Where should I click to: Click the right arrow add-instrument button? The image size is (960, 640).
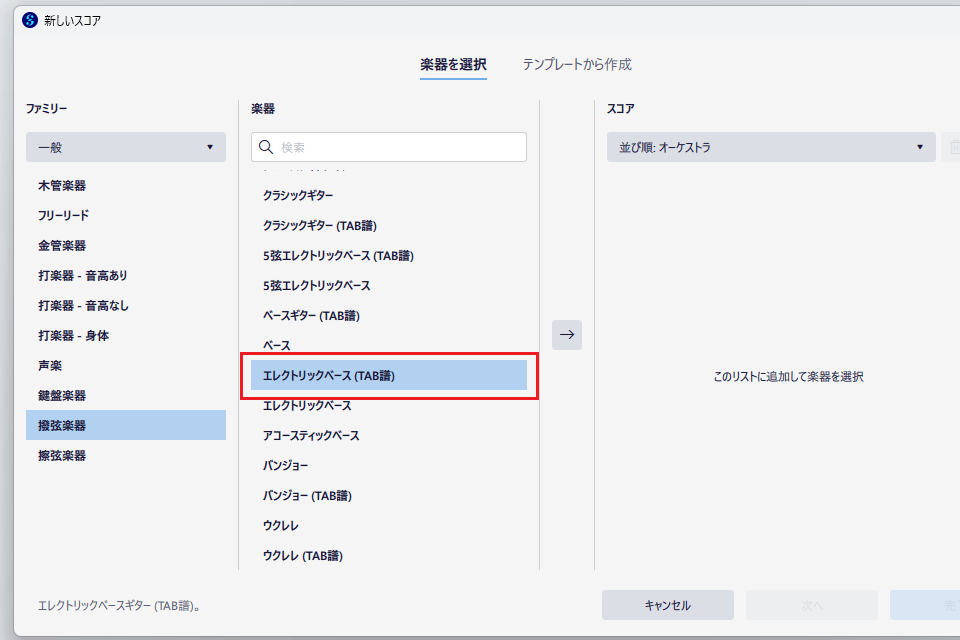[x=567, y=335]
